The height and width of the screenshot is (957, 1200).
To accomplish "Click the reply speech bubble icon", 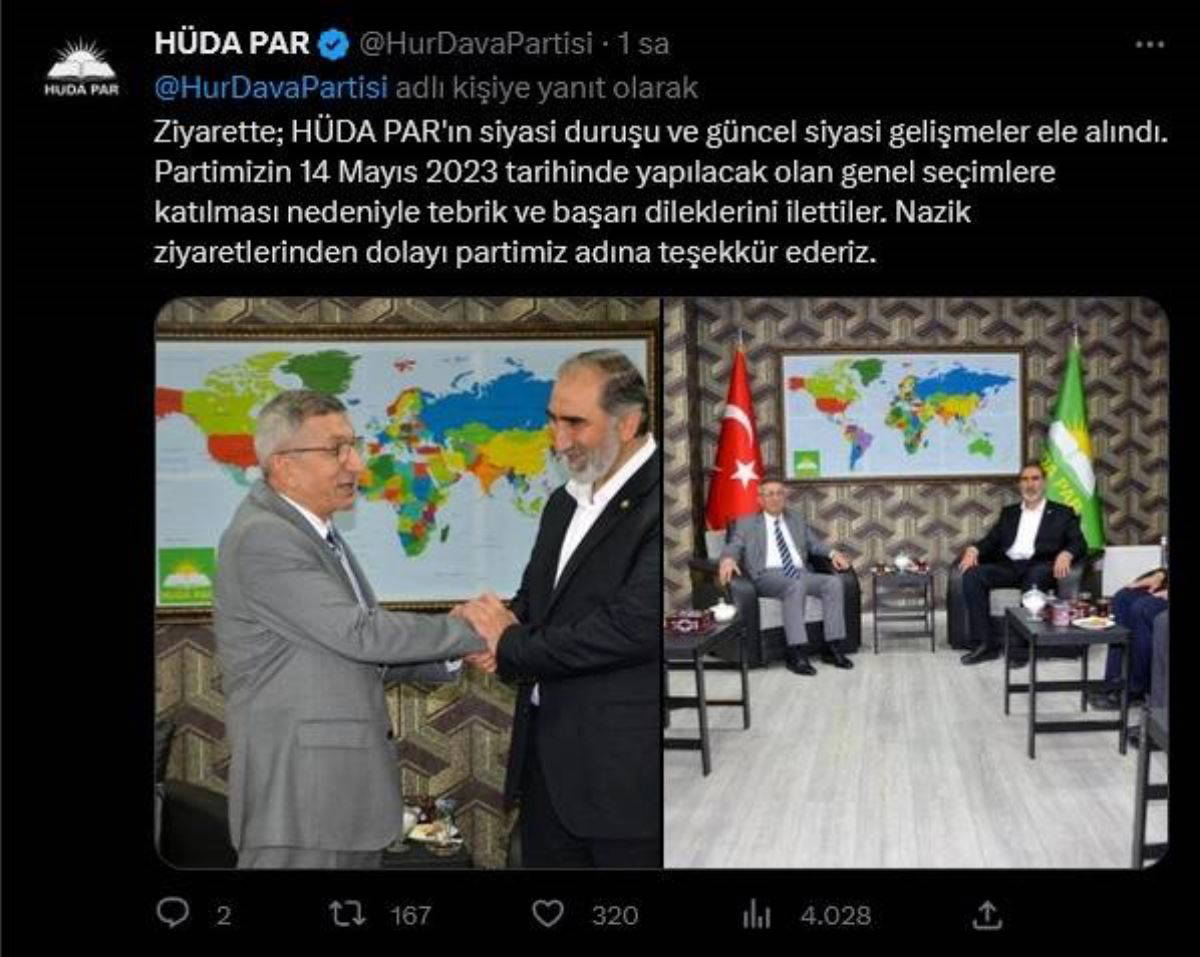I will [x=173, y=913].
